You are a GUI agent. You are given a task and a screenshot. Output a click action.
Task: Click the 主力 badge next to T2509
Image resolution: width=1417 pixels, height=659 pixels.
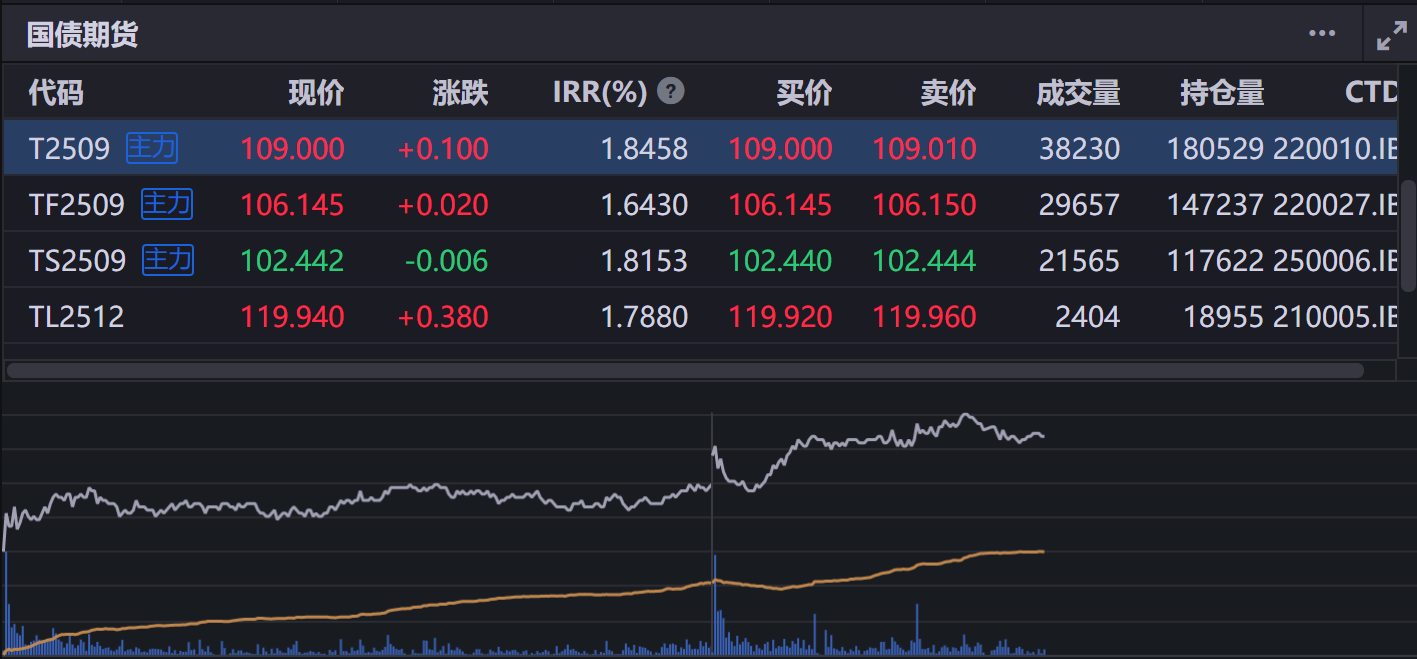tap(152, 149)
